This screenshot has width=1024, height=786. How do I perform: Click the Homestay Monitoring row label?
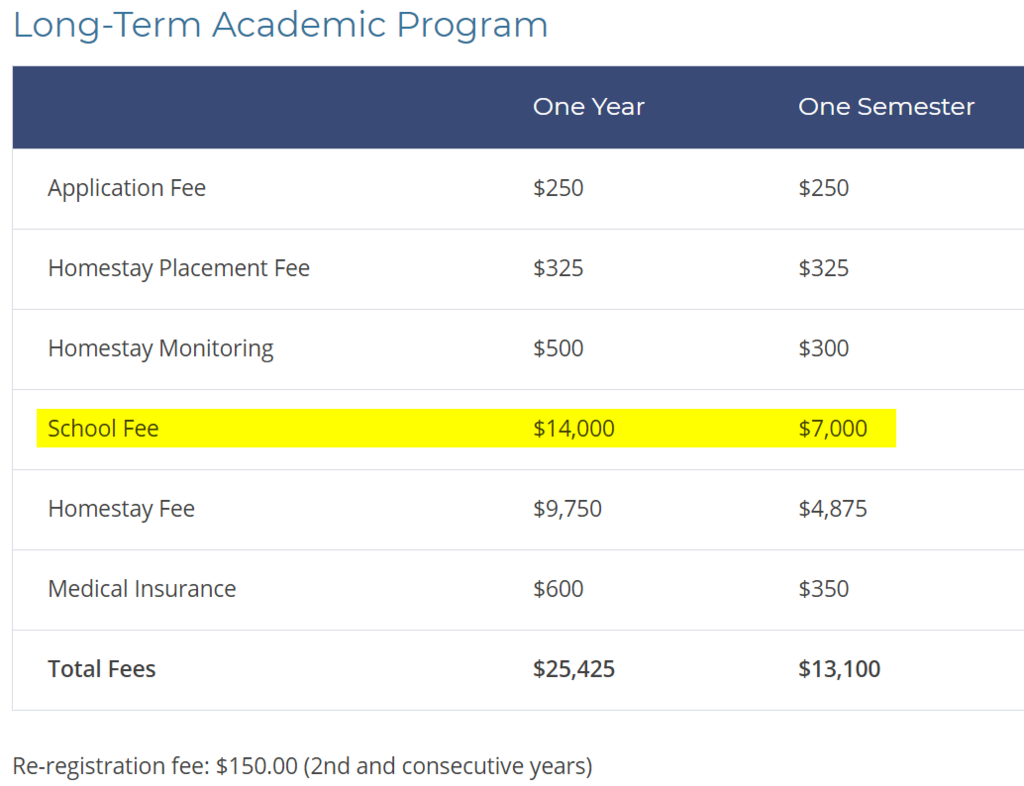160,348
